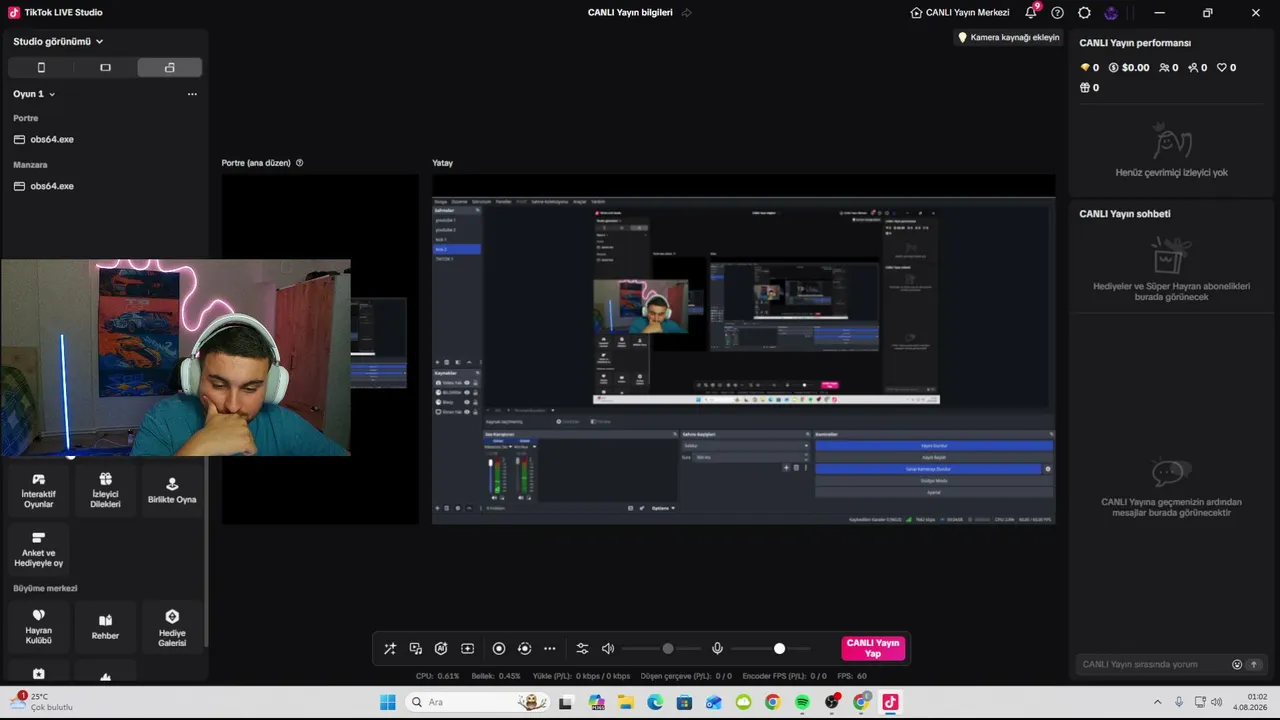Open Spotify from the taskbar
Screen dimensions: 1280x720
pyautogui.click(x=802, y=702)
